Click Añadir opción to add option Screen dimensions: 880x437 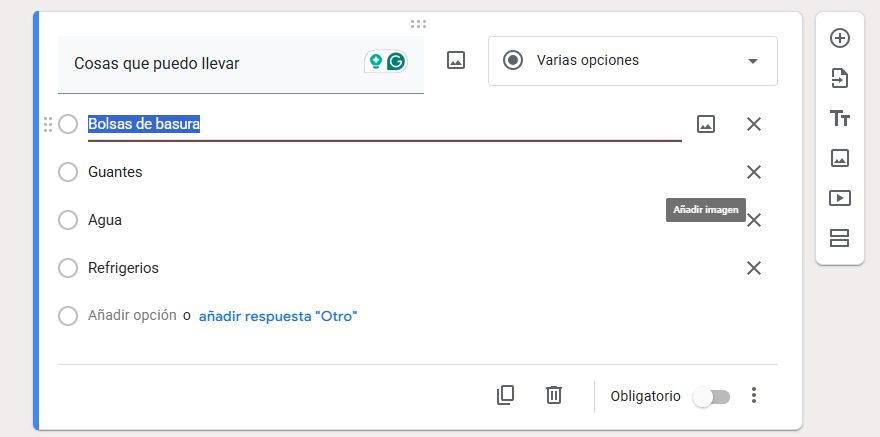pyautogui.click(x=132, y=316)
